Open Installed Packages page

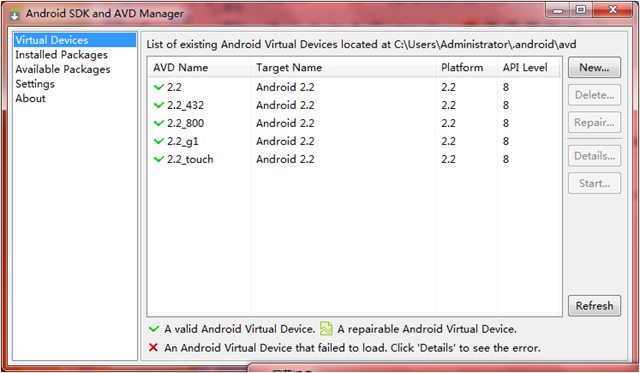(x=62, y=55)
